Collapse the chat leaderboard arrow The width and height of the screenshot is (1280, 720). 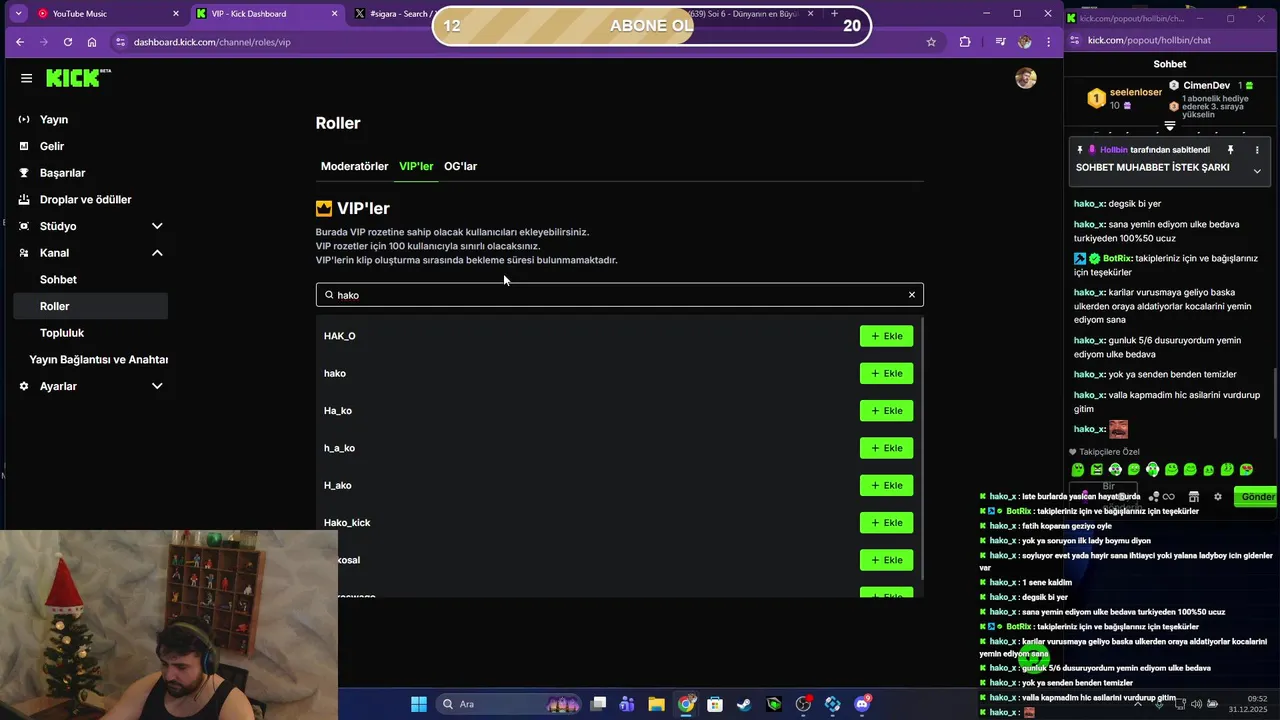[x=1170, y=125]
